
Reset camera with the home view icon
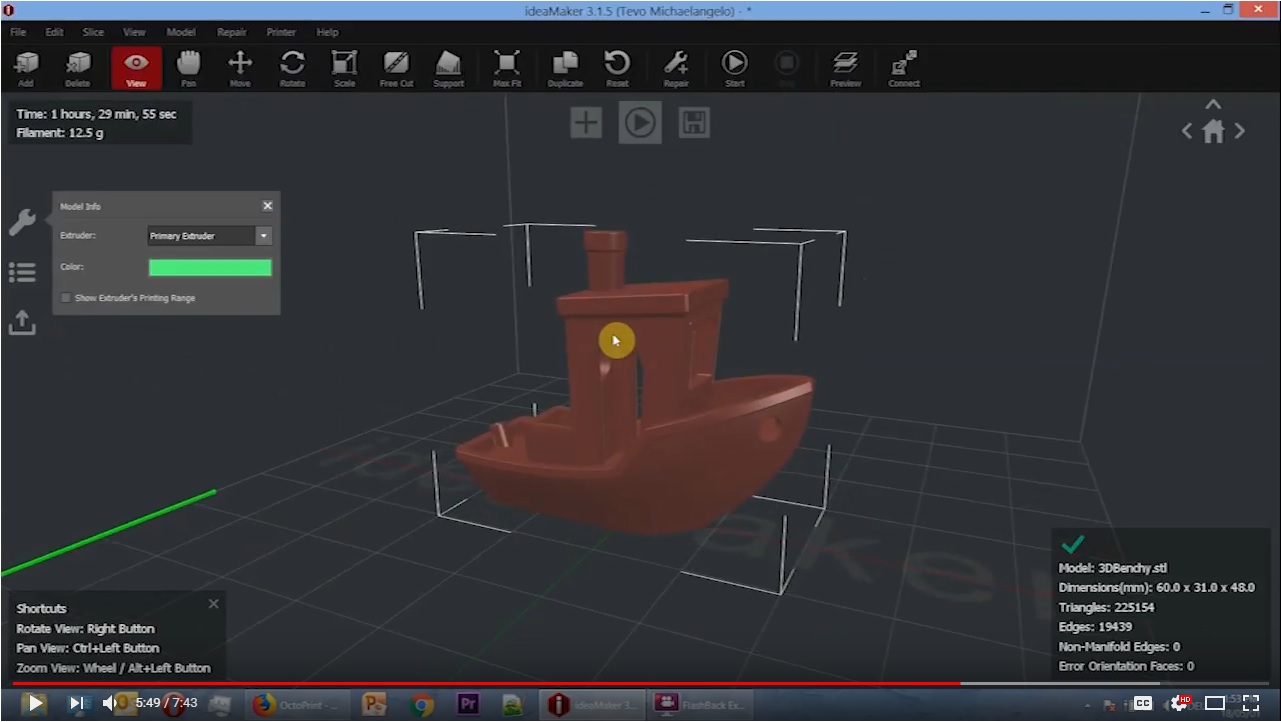(x=1213, y=131)
